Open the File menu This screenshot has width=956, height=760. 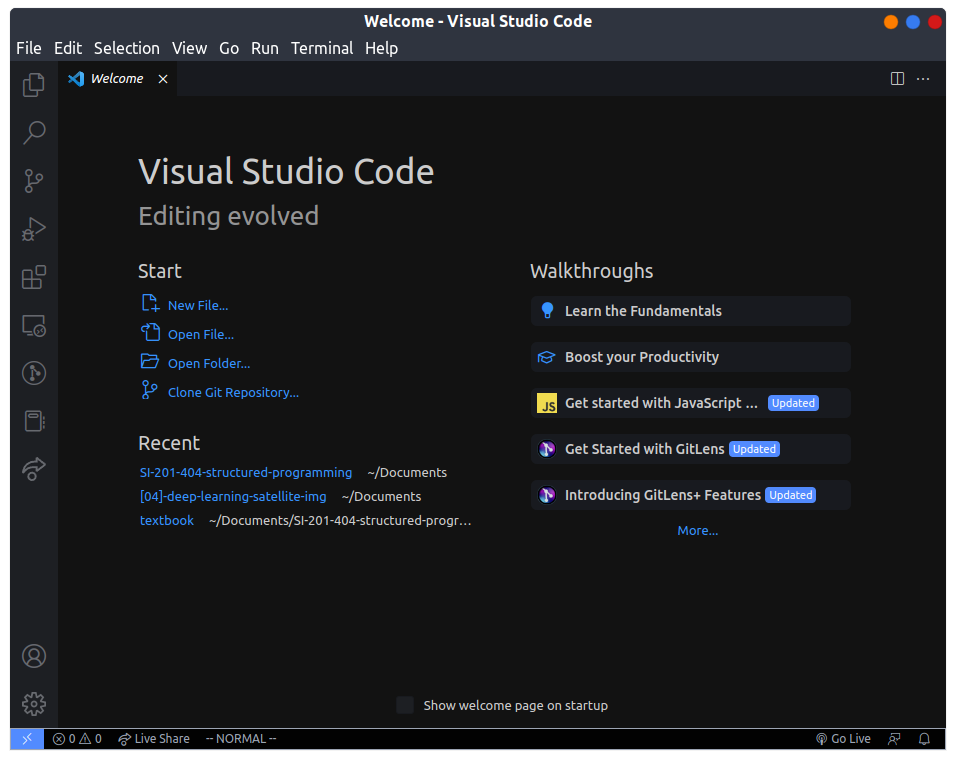[x=29, y=48]
